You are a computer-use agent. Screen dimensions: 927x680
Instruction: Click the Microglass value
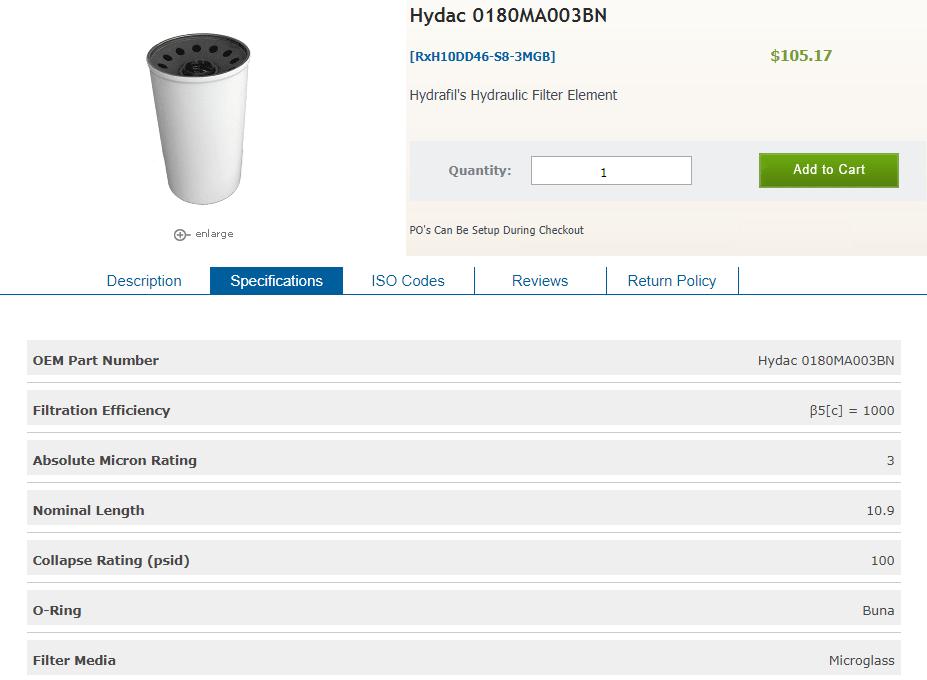861,660
